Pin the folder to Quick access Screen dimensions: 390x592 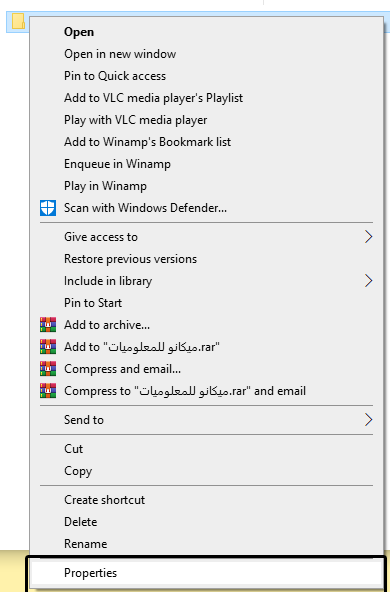207,76
